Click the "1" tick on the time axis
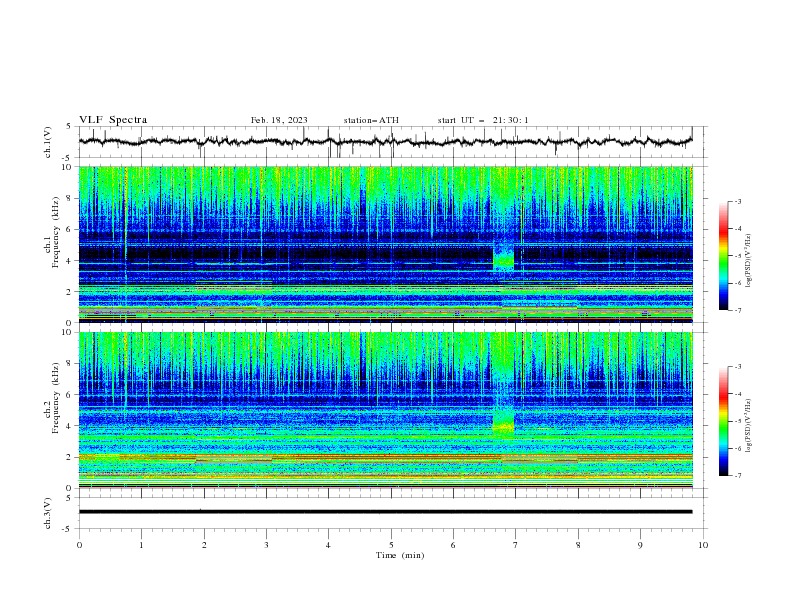 coord(141,545)
